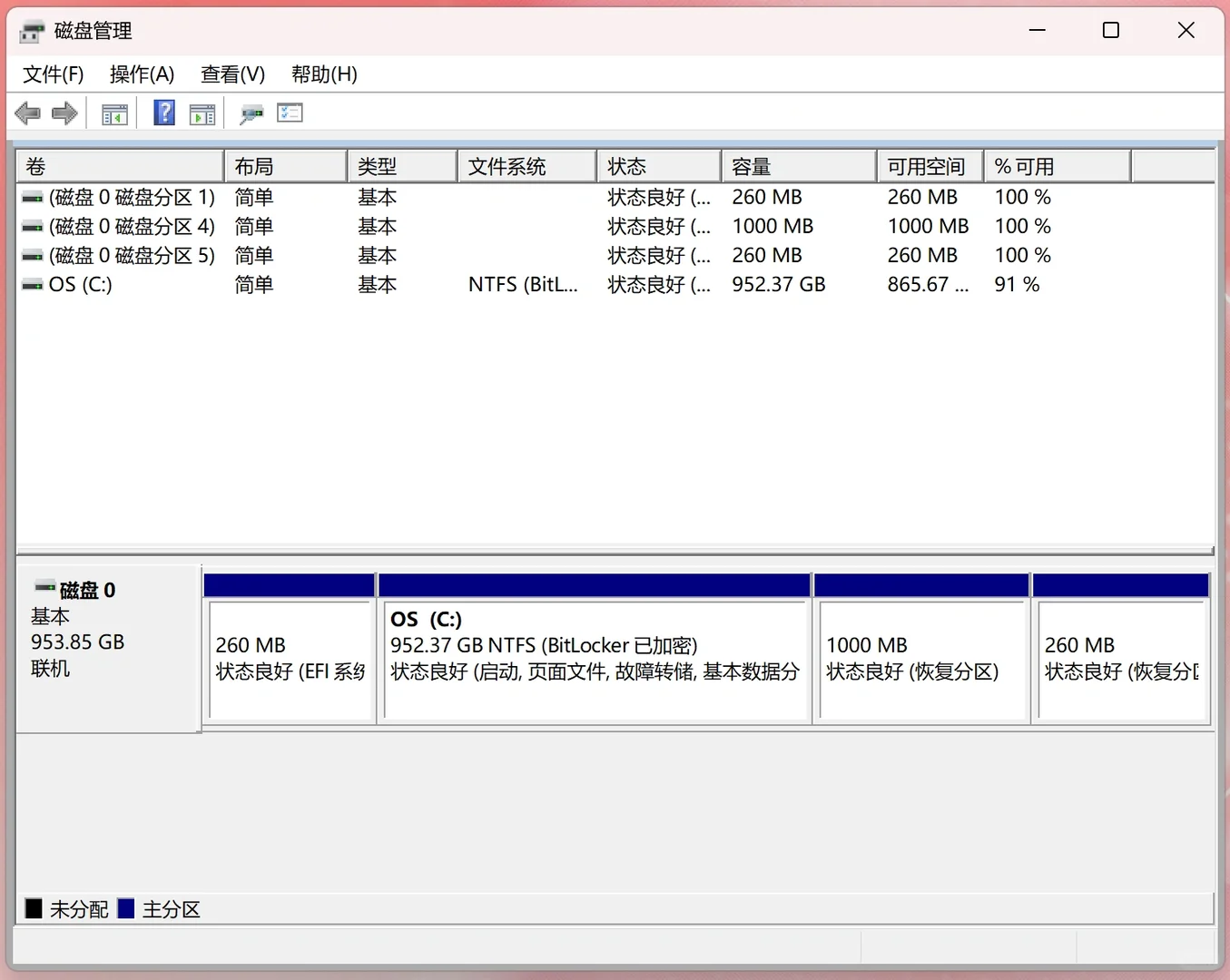This screenshot has height=980, width=1230.
Task: Click the disk with magnifier toolbar icon
Action: [x=251, y=114]
